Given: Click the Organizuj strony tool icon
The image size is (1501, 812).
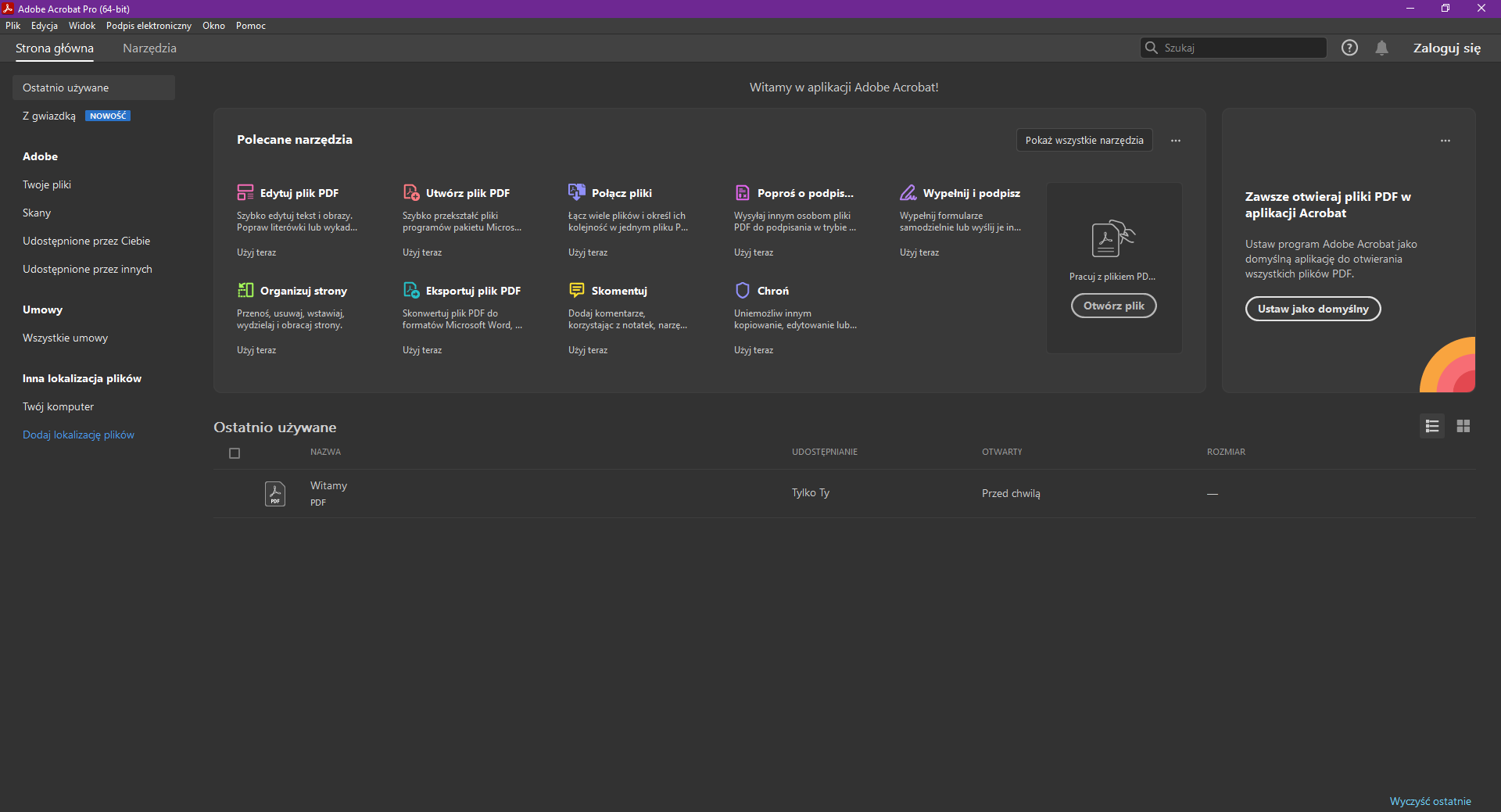Looking at the screenshot, I should [x=245, y=290].
